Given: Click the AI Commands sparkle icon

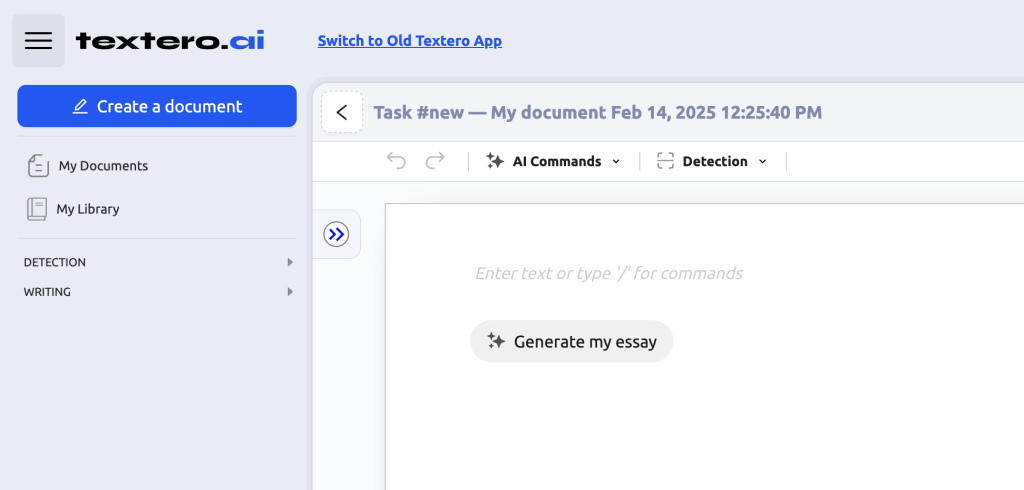Looking at the screenshot, I should [x=495, y=161].
